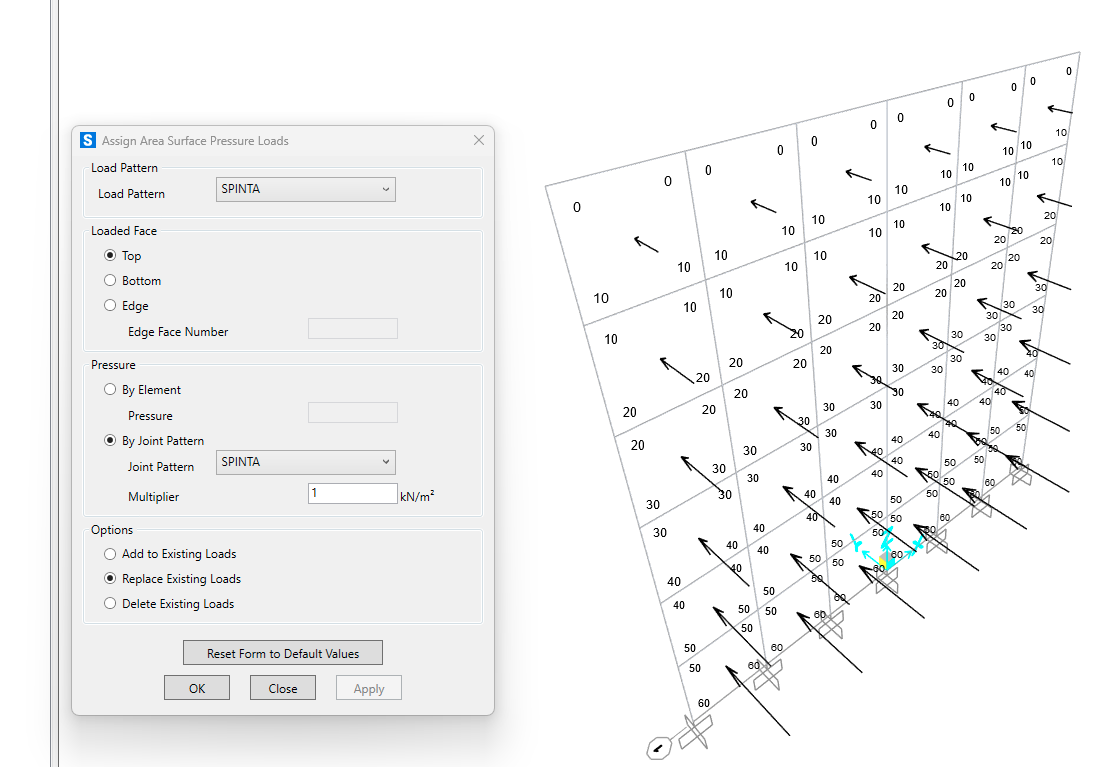Expand the Joint Pattern combo box
Screen dimensions: 1117x767
point(305,462)
